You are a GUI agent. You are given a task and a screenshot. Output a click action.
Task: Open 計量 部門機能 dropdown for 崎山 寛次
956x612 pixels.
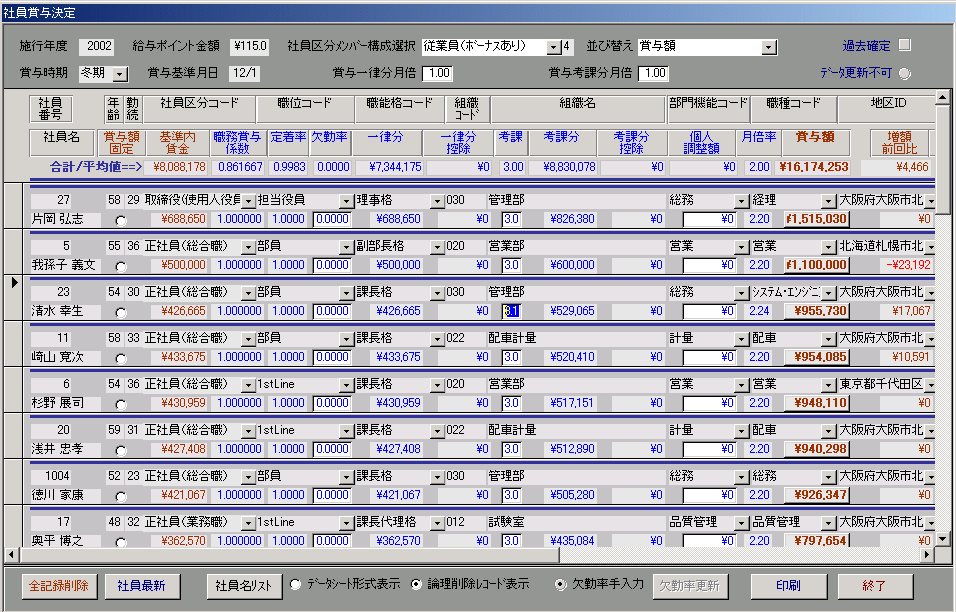(741, 340)
